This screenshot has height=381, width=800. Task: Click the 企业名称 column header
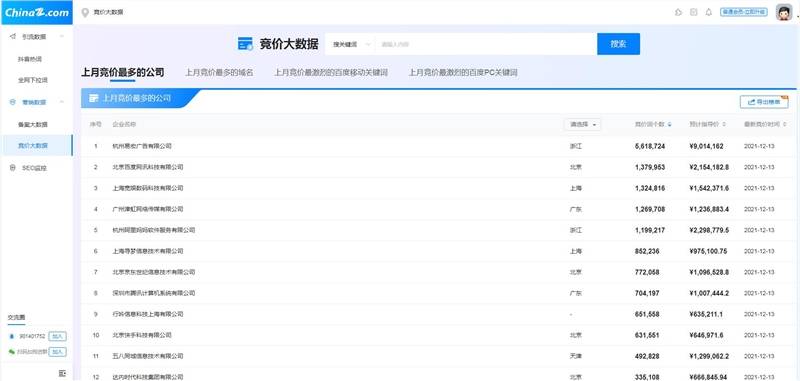(x=124, y=124)
